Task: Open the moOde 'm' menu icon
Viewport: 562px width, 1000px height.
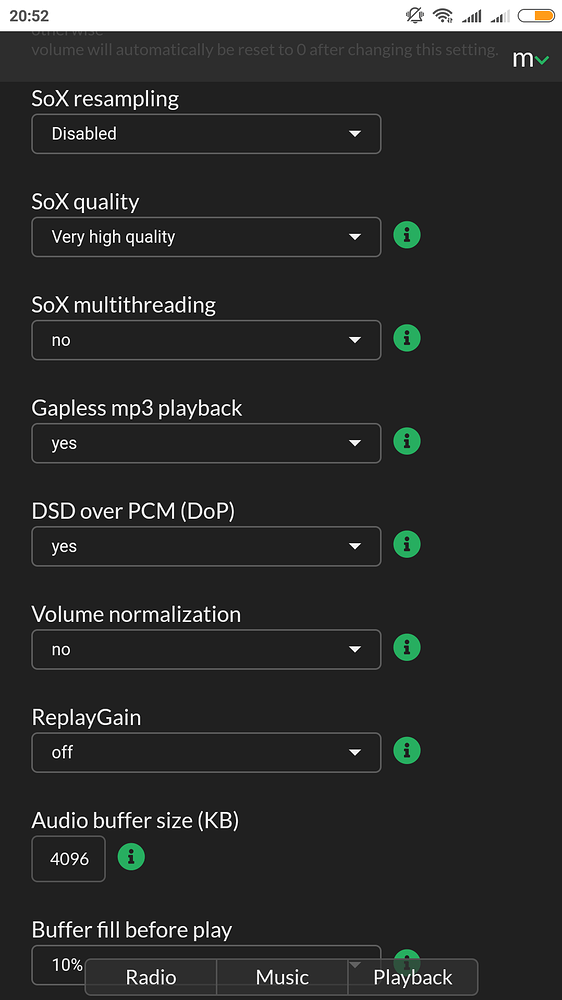Action: click(x=530, y=59)
